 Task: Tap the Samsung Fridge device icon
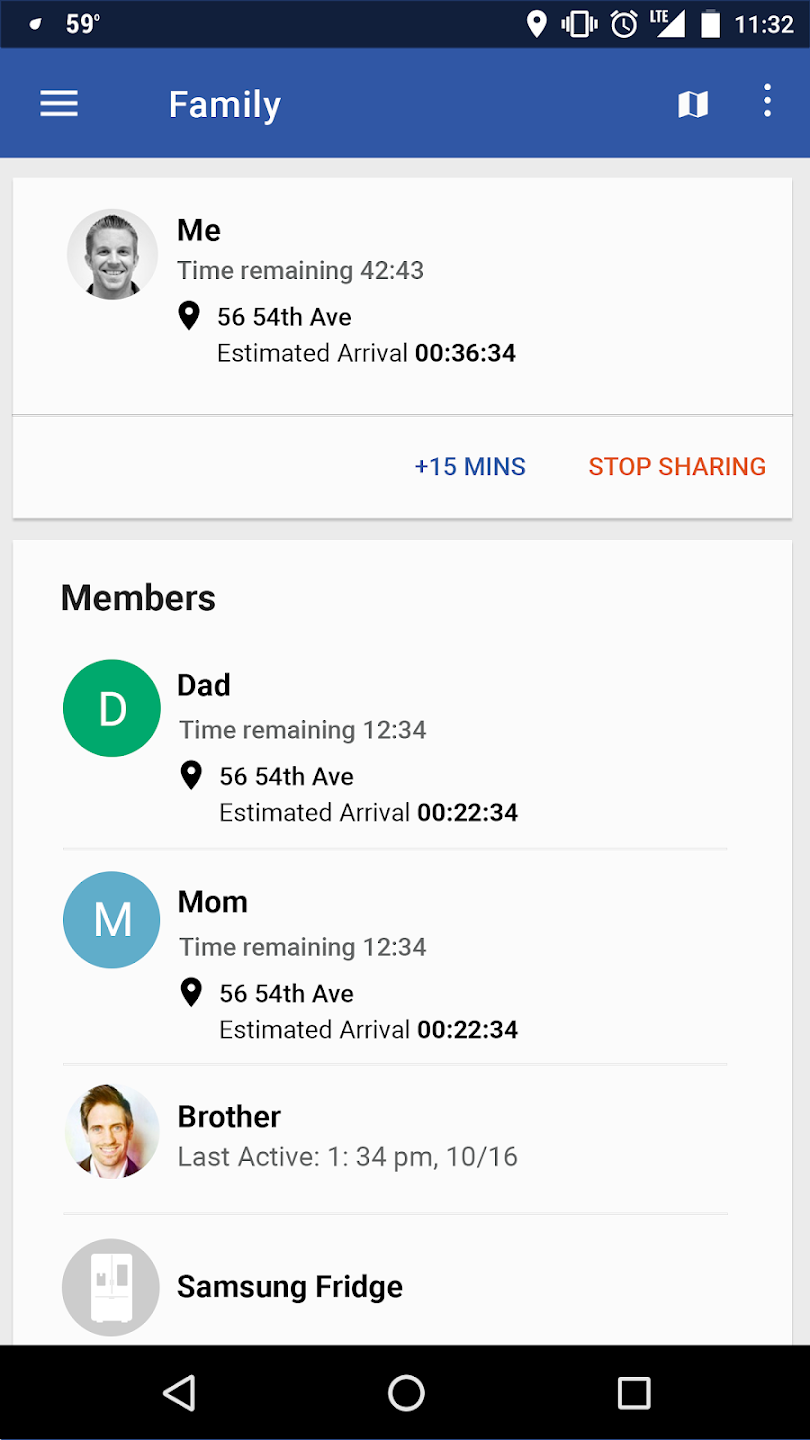click(112, 1288)
